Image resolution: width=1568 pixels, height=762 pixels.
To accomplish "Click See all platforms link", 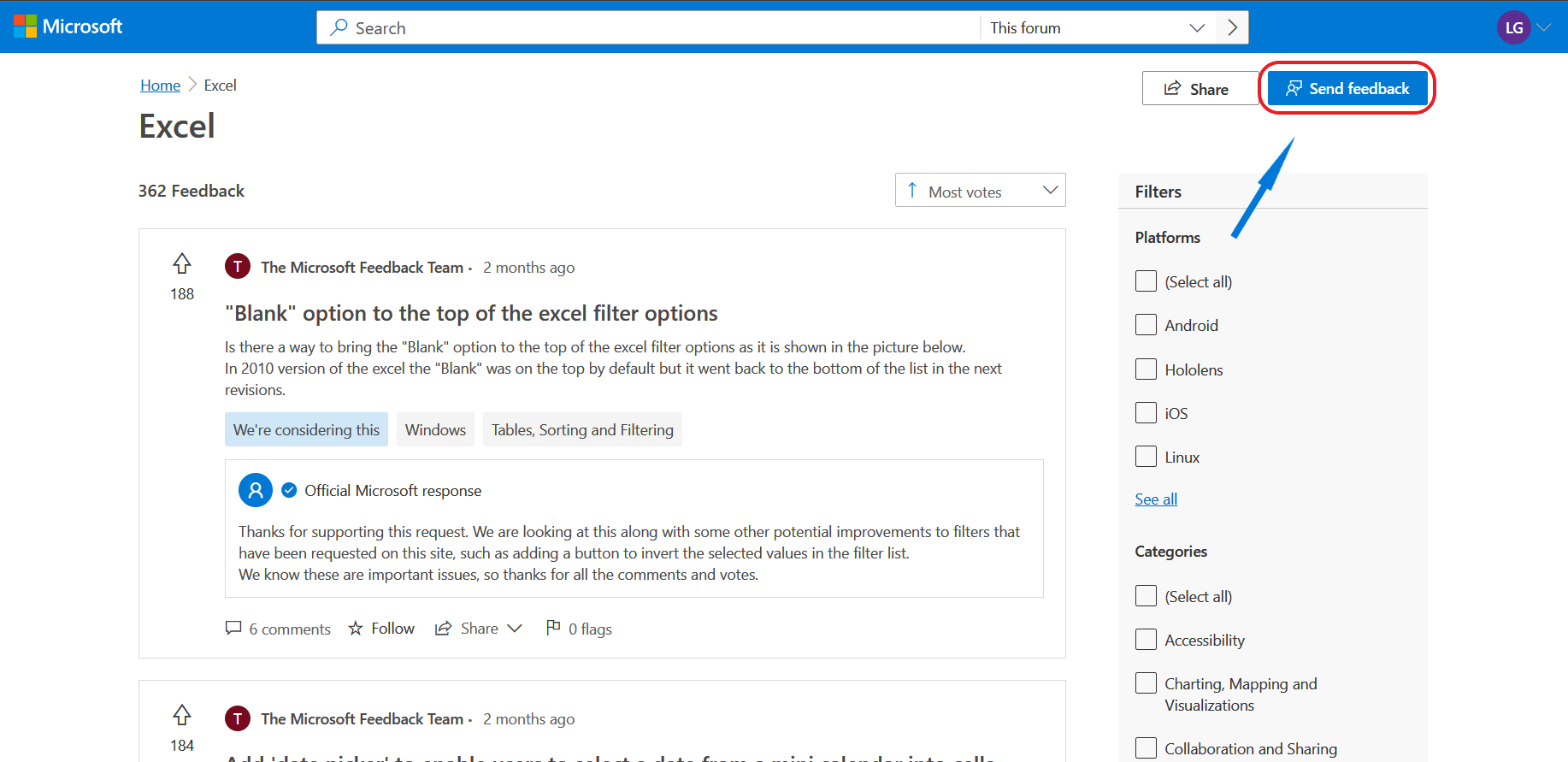I will tap(1156, 499).
